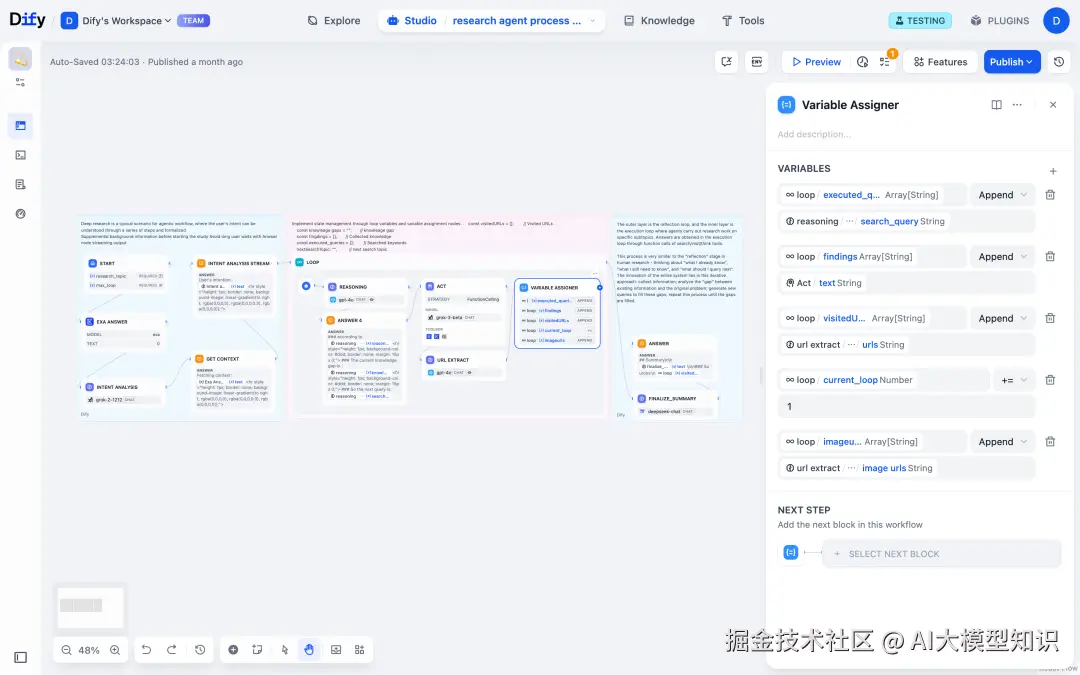
Task: Open the logs icon in left sidebar
Action: click(21, 185)
